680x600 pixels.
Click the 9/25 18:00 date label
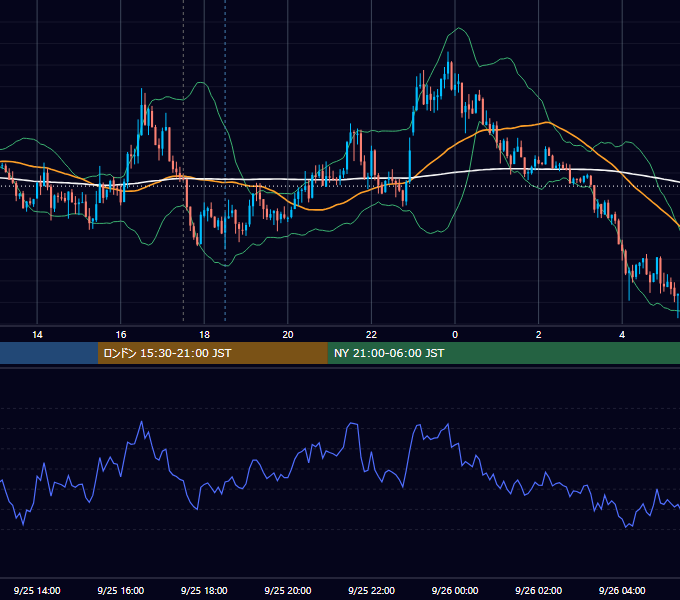pyautogui.click(x=204, y=590)
